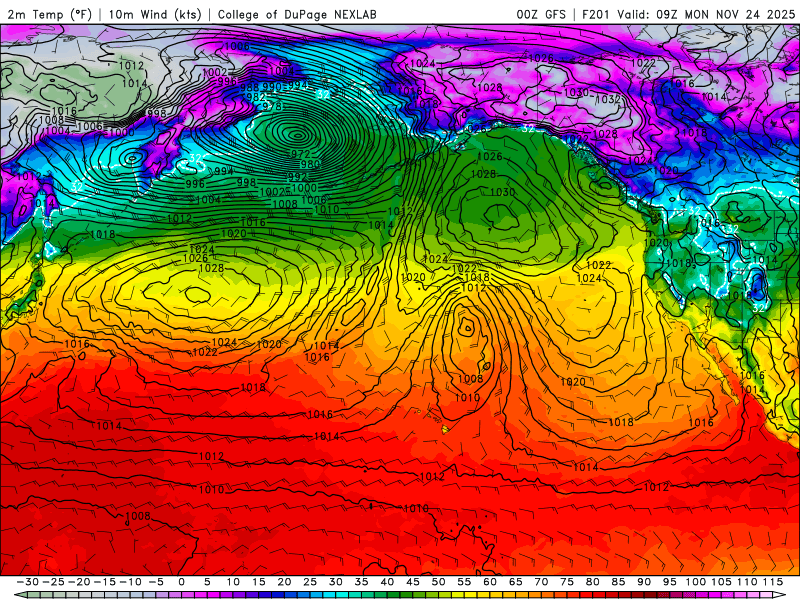Screen dimensions: 800x600
Task: Click the 990 isobar pressure label
Action: pos(272,87)
